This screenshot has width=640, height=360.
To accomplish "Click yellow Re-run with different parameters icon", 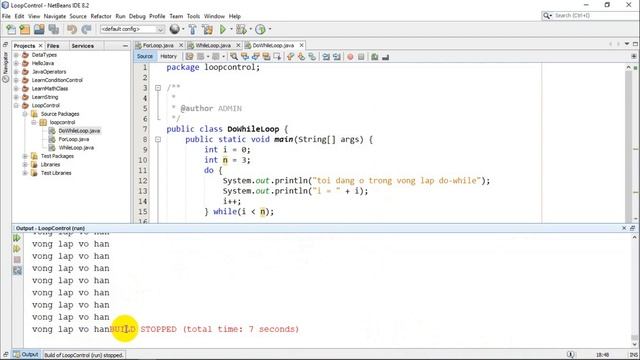I will pyautogui.click(x=17, y=249).
